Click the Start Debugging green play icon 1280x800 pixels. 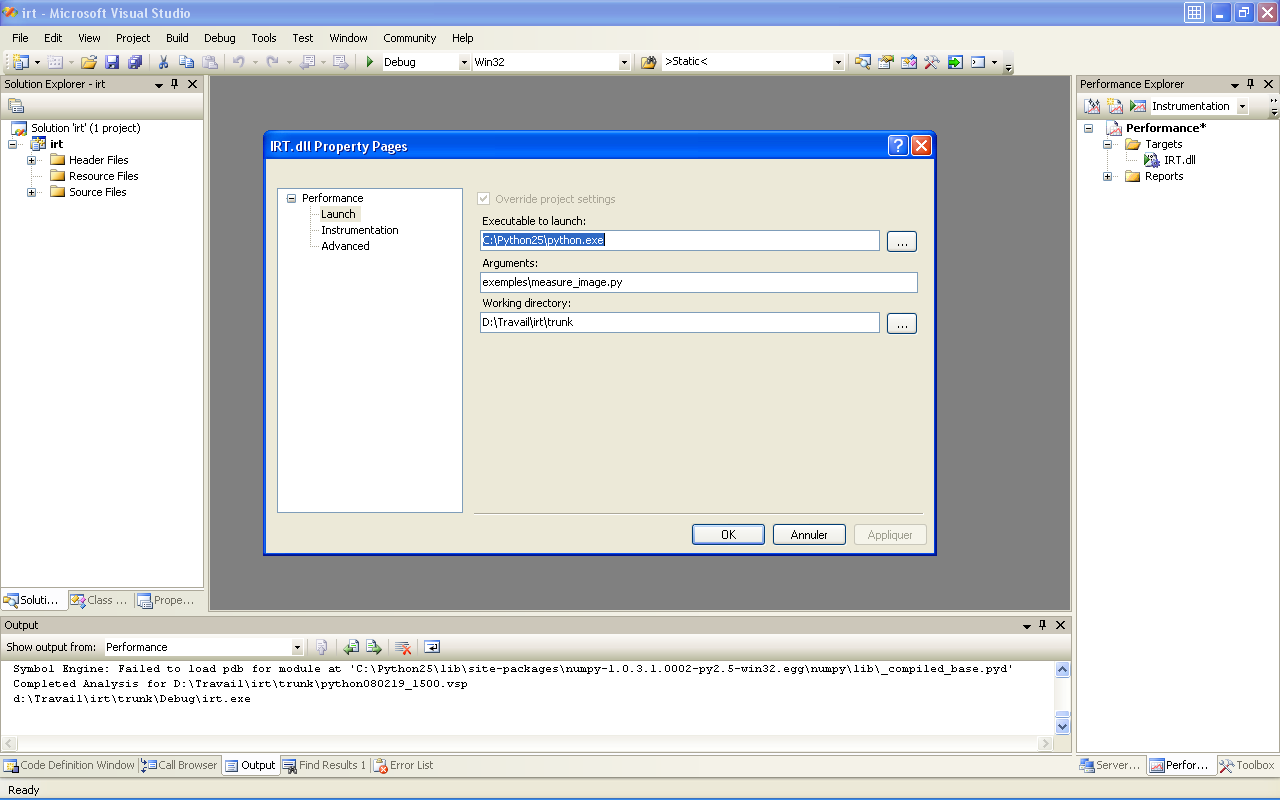tap(370, 62)
